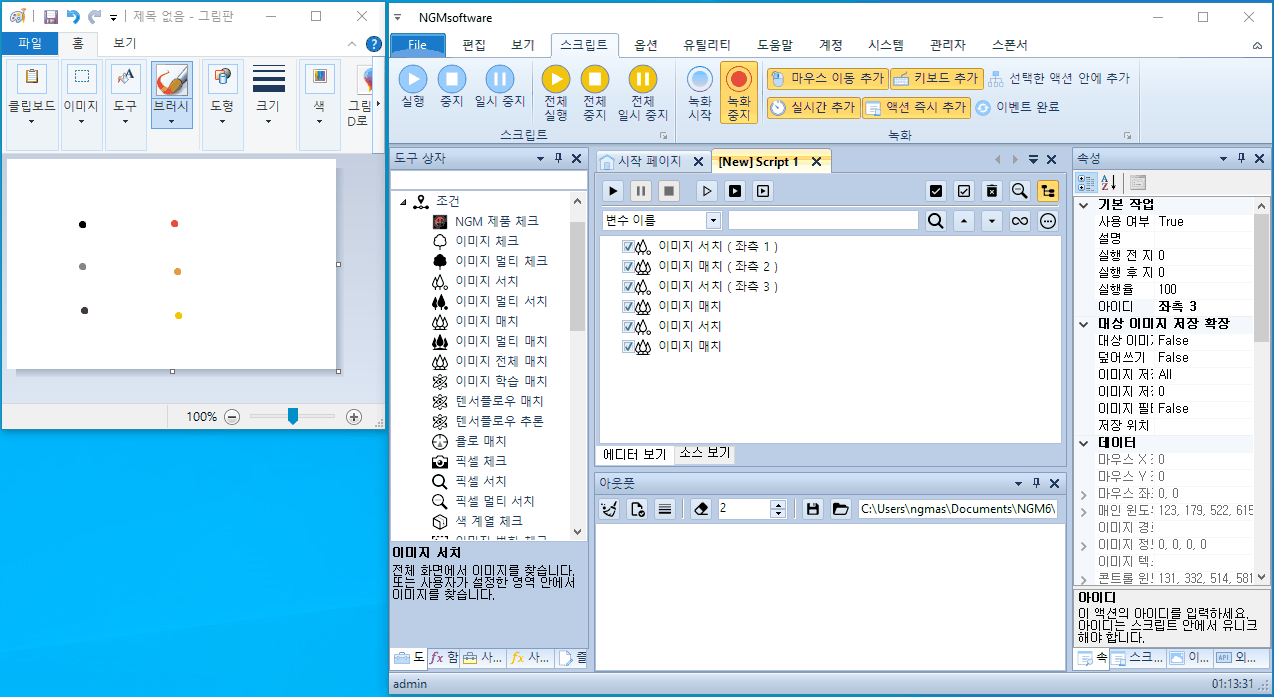
Task: Click the 마우스 이동 추가 button
Action: pos(827,78)
